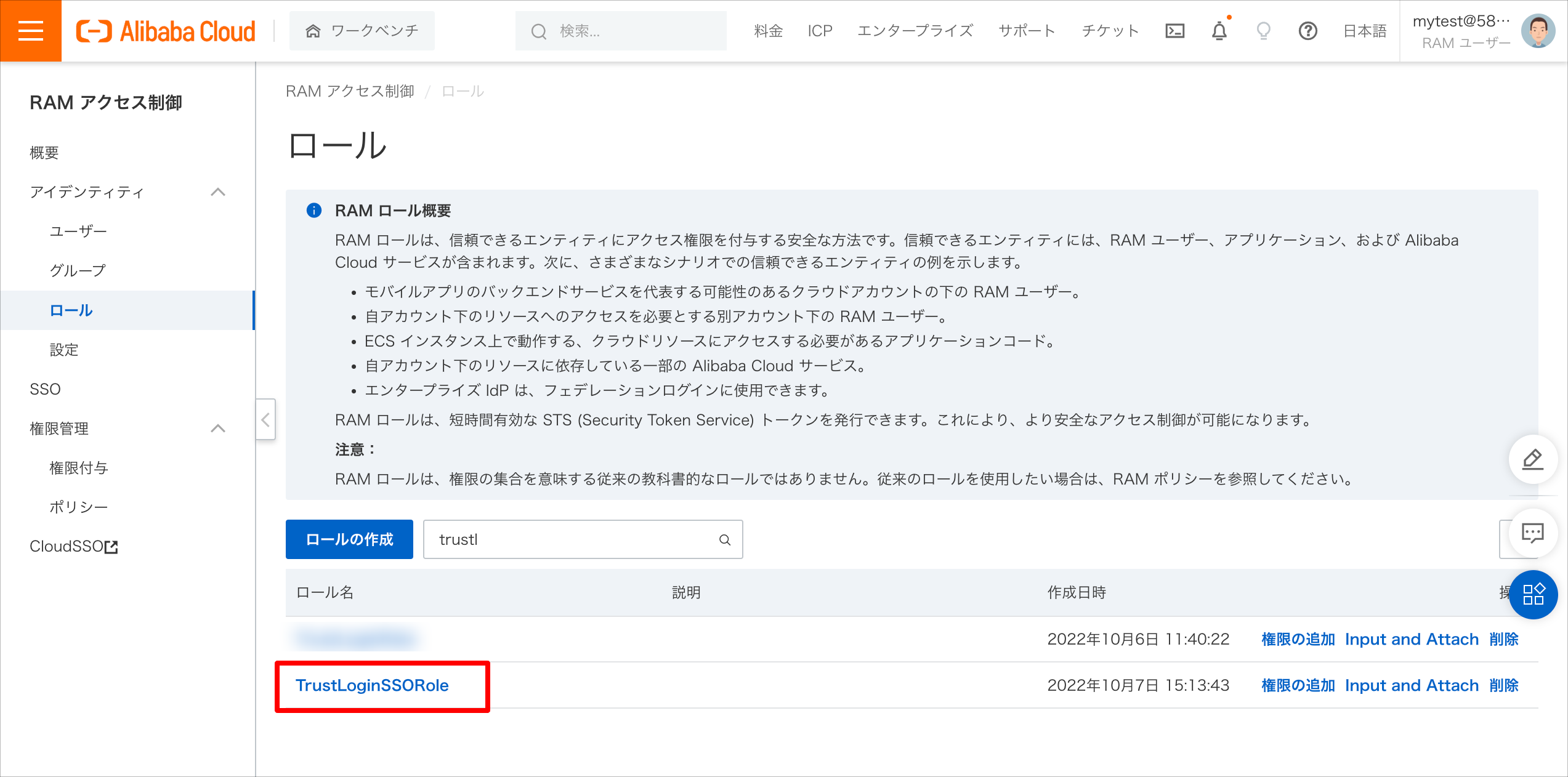Click the RAM ロール概要 info icon

point(314,211)
